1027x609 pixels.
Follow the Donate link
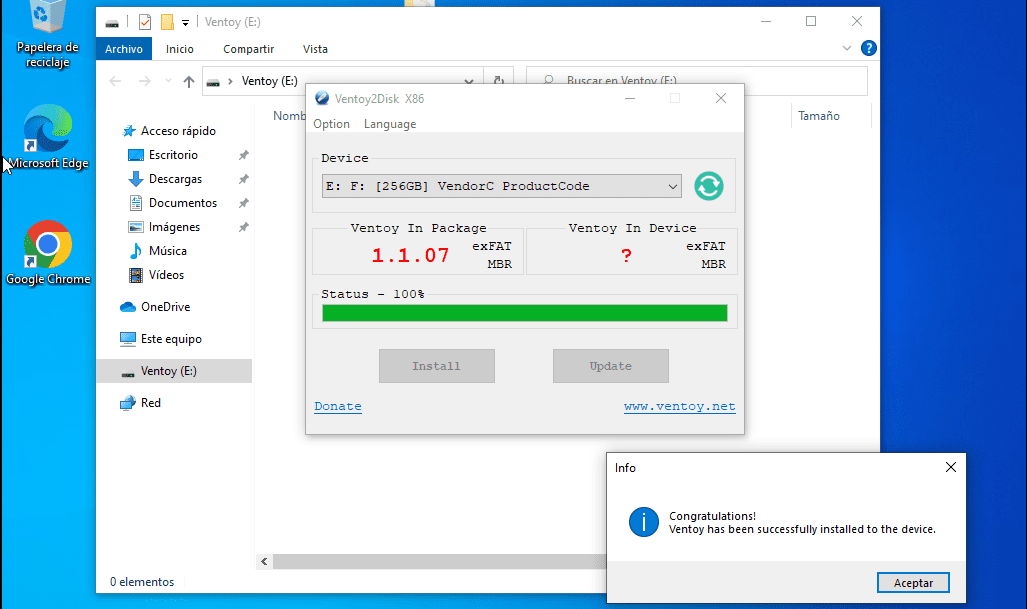338,406
